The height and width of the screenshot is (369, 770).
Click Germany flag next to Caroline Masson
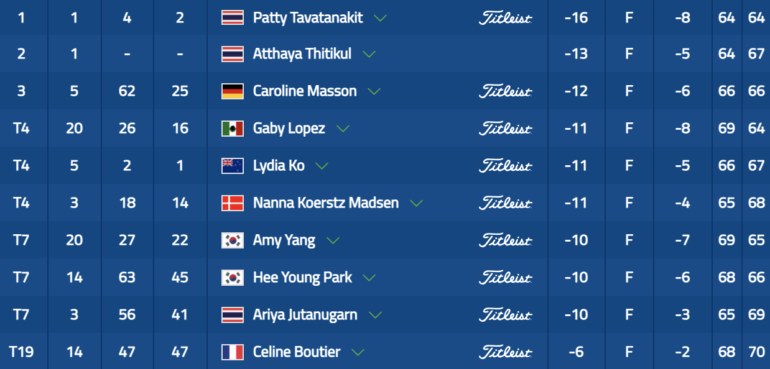tap(232, 91)
